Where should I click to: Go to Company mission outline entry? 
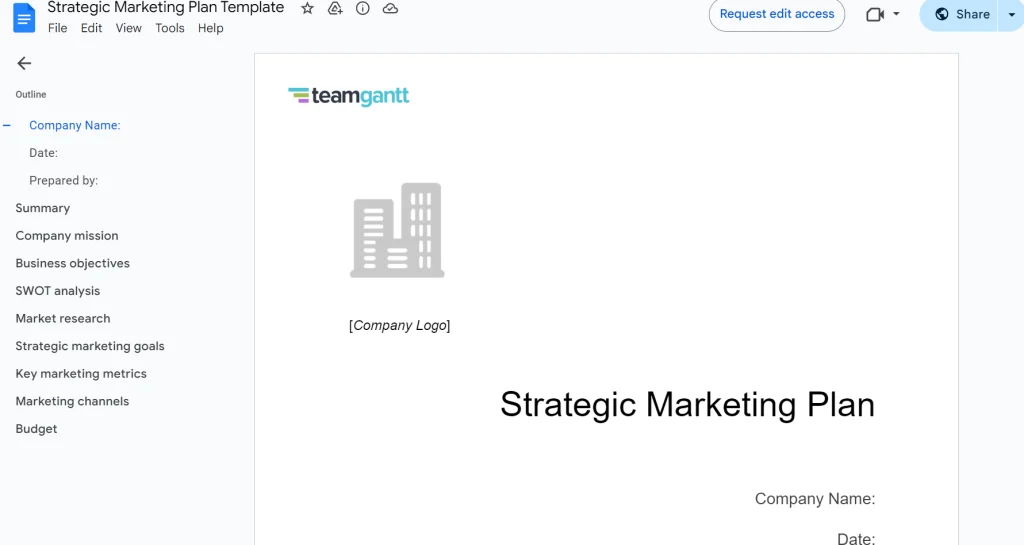[x=67, y=236]
